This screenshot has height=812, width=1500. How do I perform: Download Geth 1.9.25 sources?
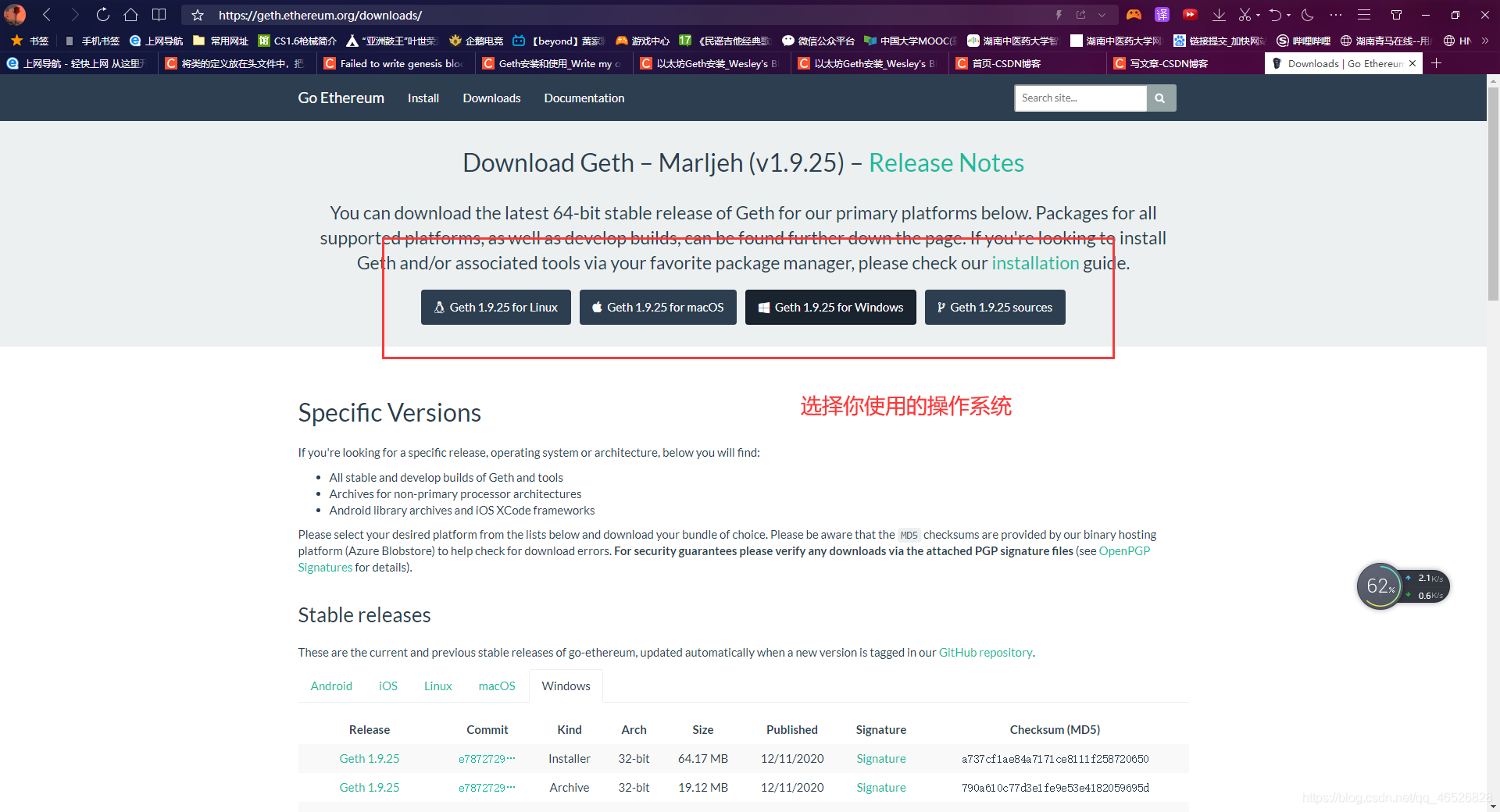pos(995,307)
